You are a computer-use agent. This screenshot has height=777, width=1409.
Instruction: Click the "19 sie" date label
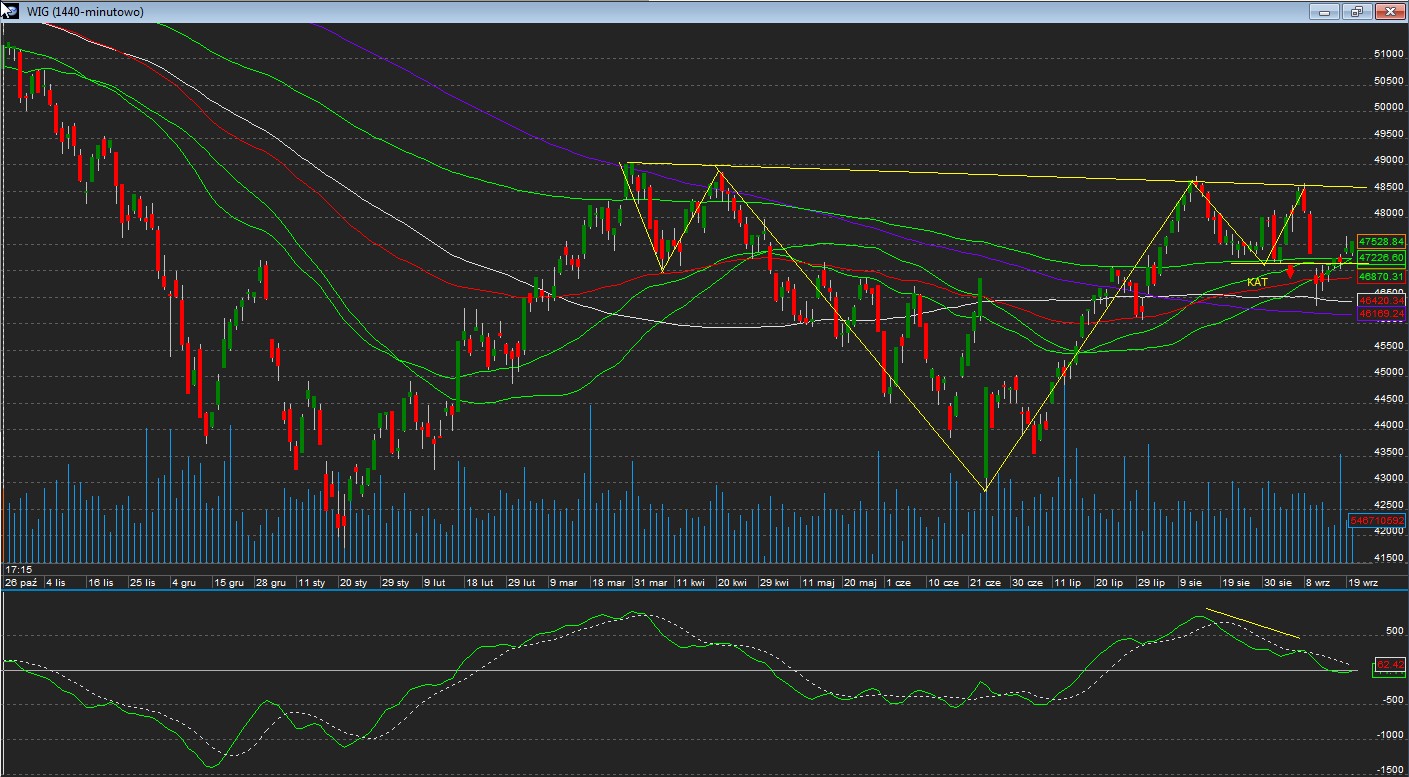tap(1236, 581)
